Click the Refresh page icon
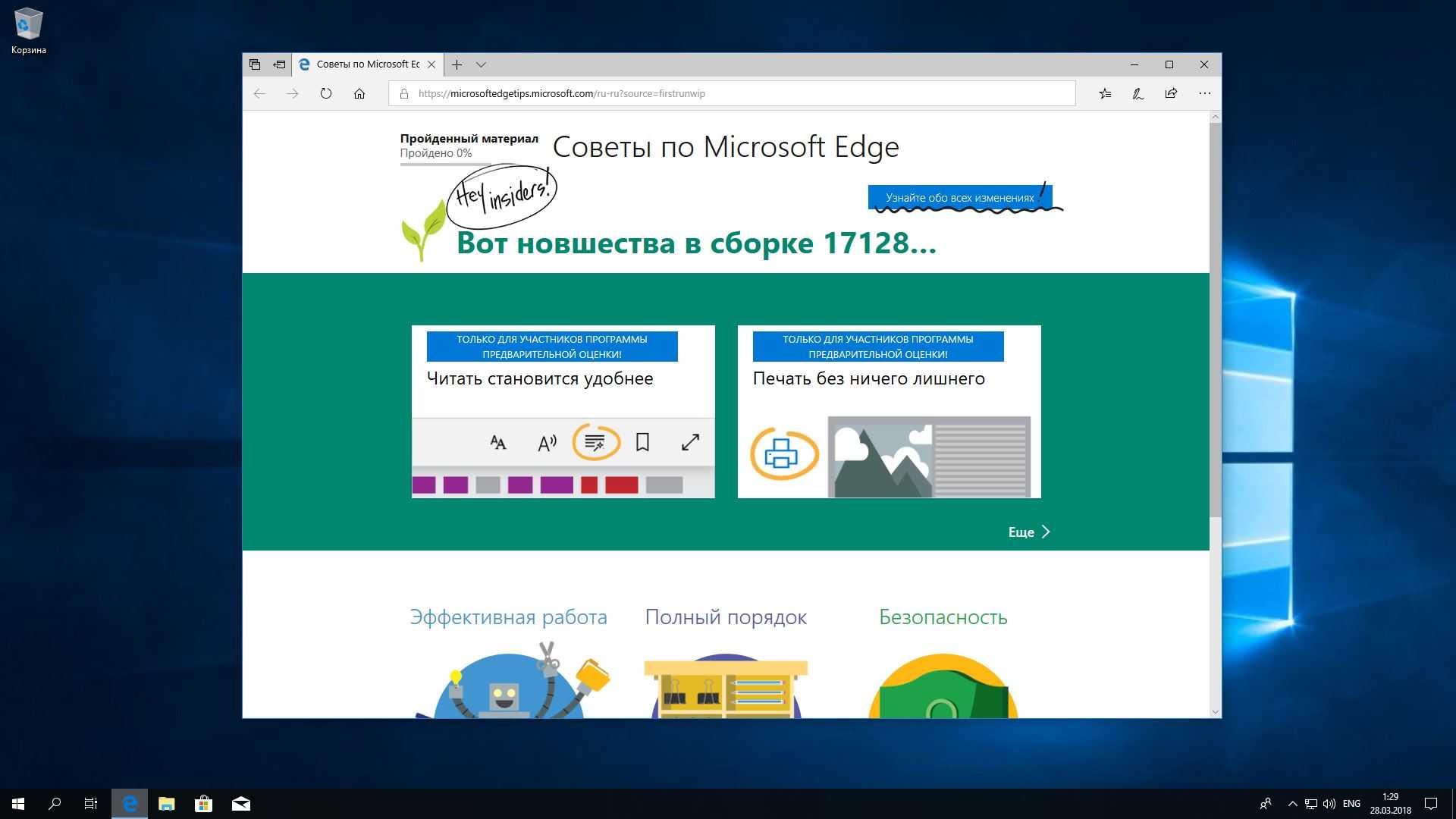1456x819 pixels. 326,93
